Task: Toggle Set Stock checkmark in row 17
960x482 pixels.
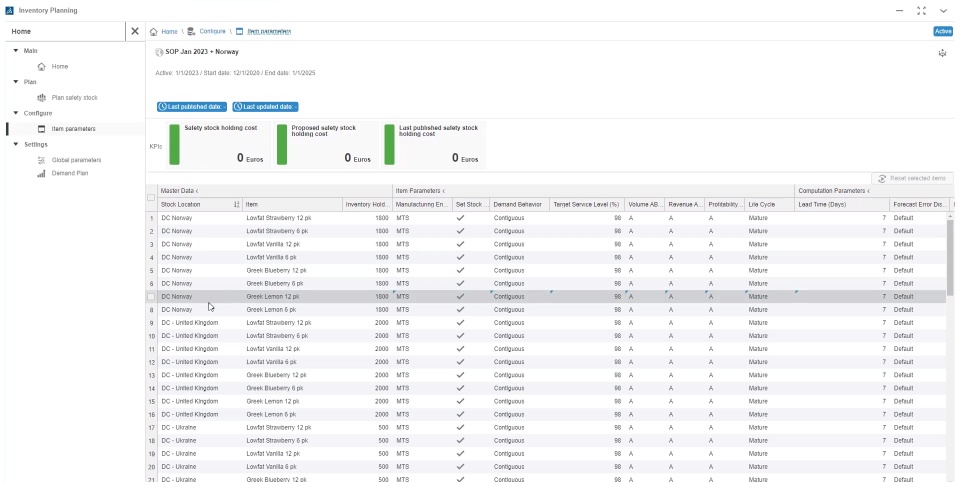Action: coord(460,427)
